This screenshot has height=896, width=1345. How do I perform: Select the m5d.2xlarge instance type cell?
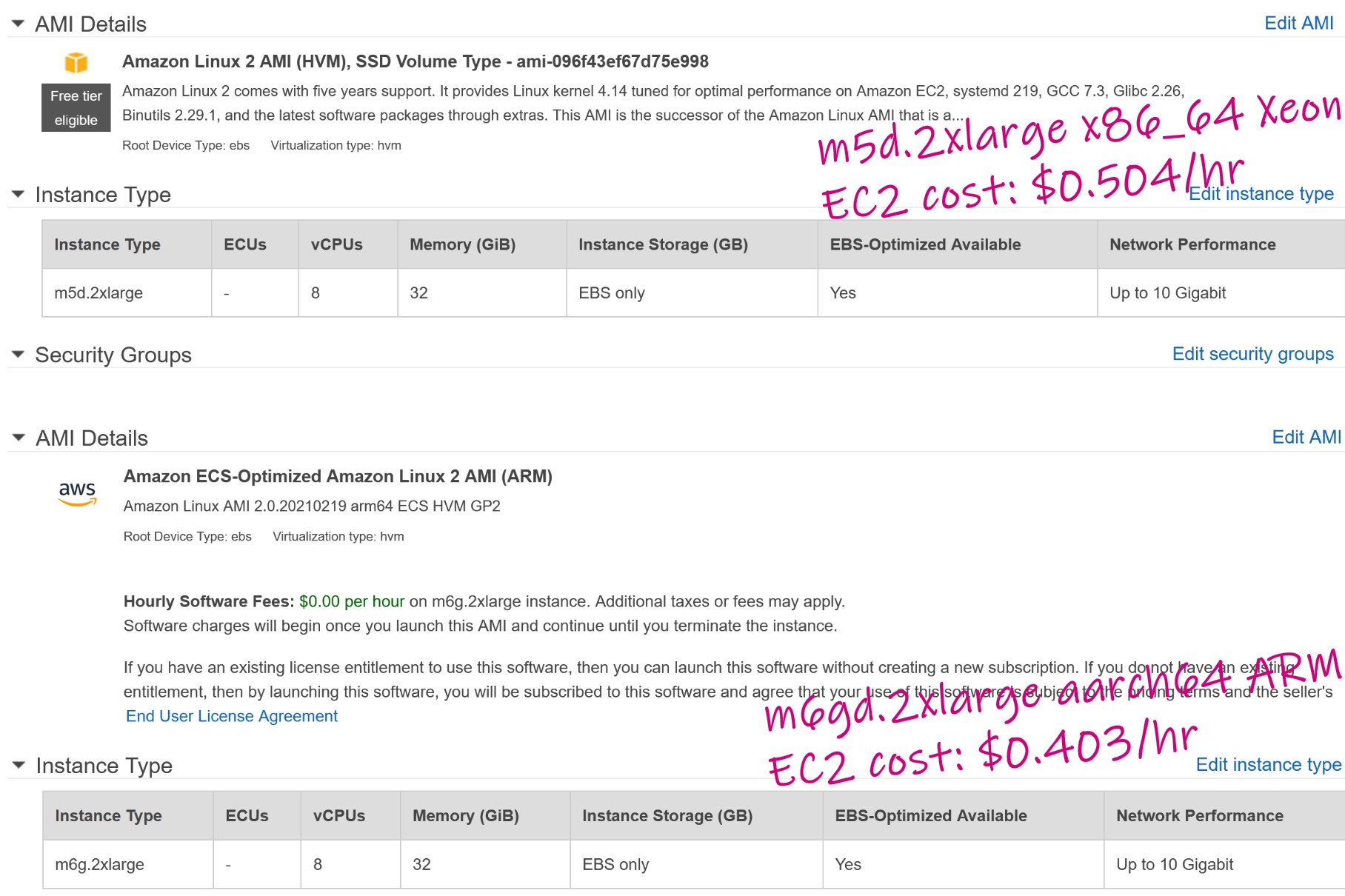(x=99, y=293)
